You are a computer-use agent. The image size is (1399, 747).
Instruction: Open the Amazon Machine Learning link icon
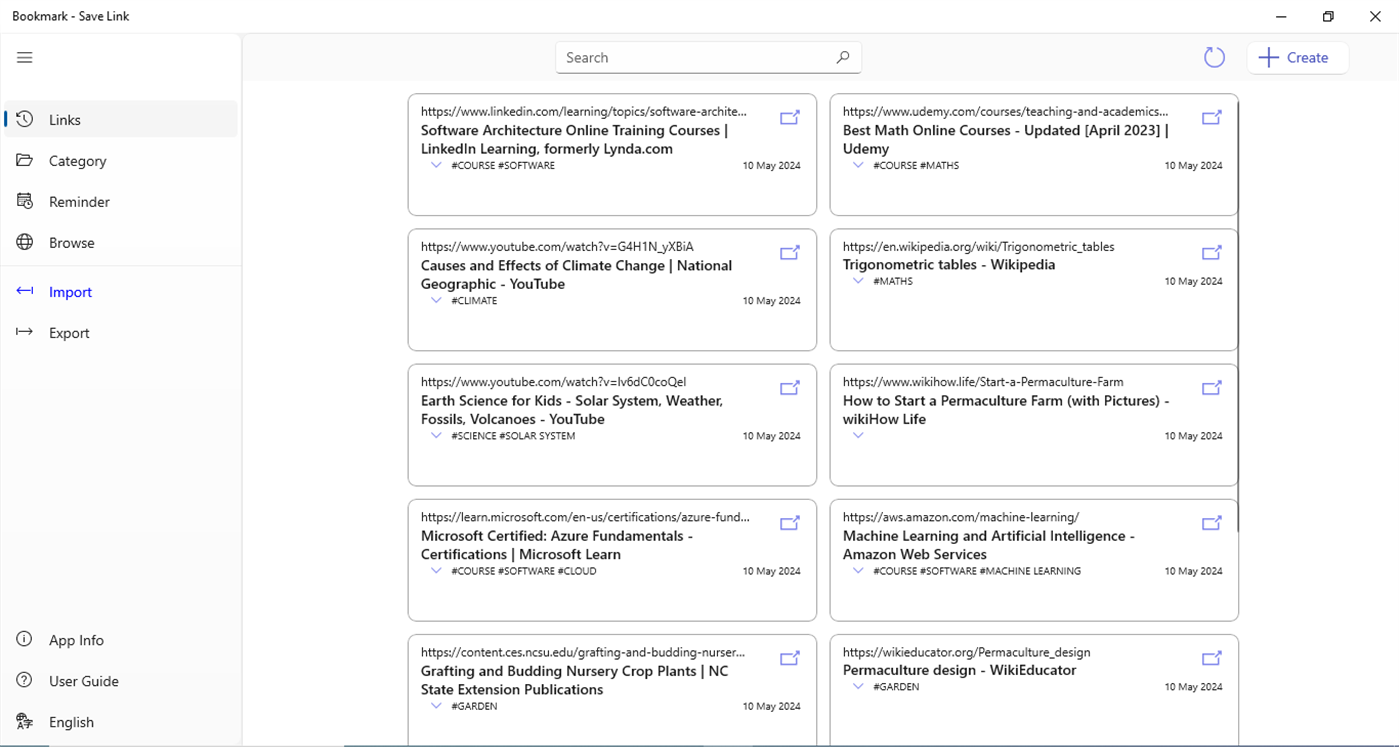(1211, 523)
